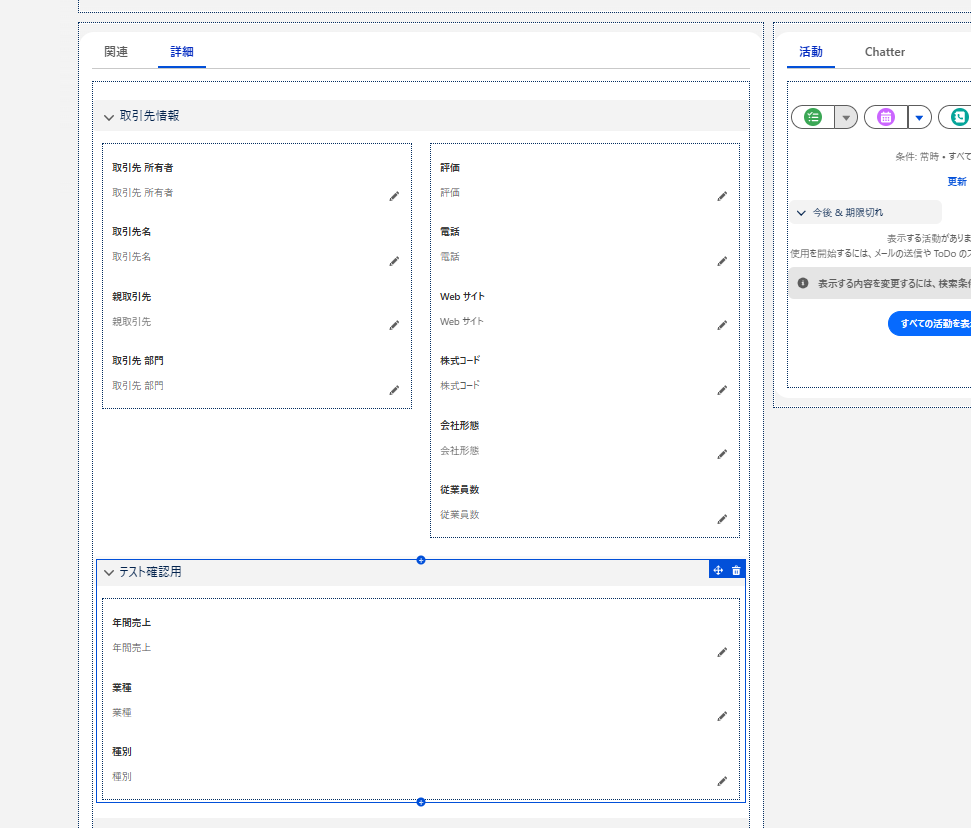The image size is (971, 828).
Task: Click pencil icon for 株式コード field
Action: (x=722, y=390)
